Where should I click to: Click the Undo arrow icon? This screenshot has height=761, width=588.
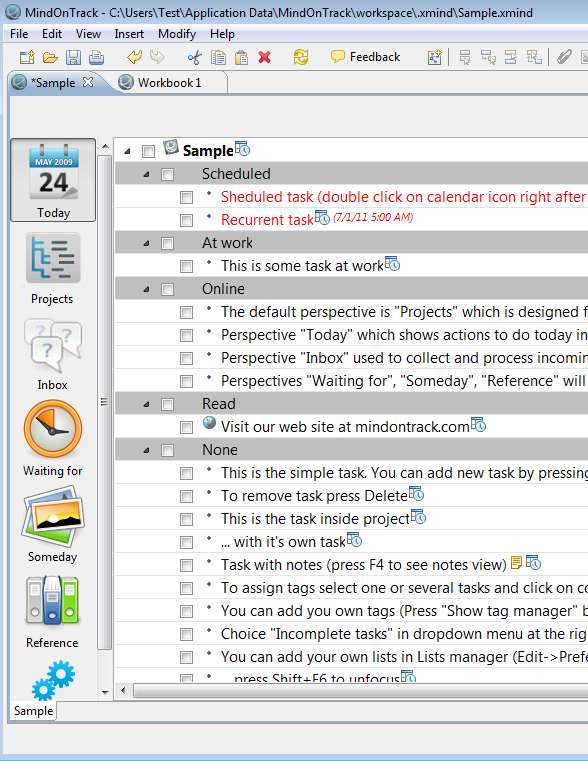[x=135, y=57]
